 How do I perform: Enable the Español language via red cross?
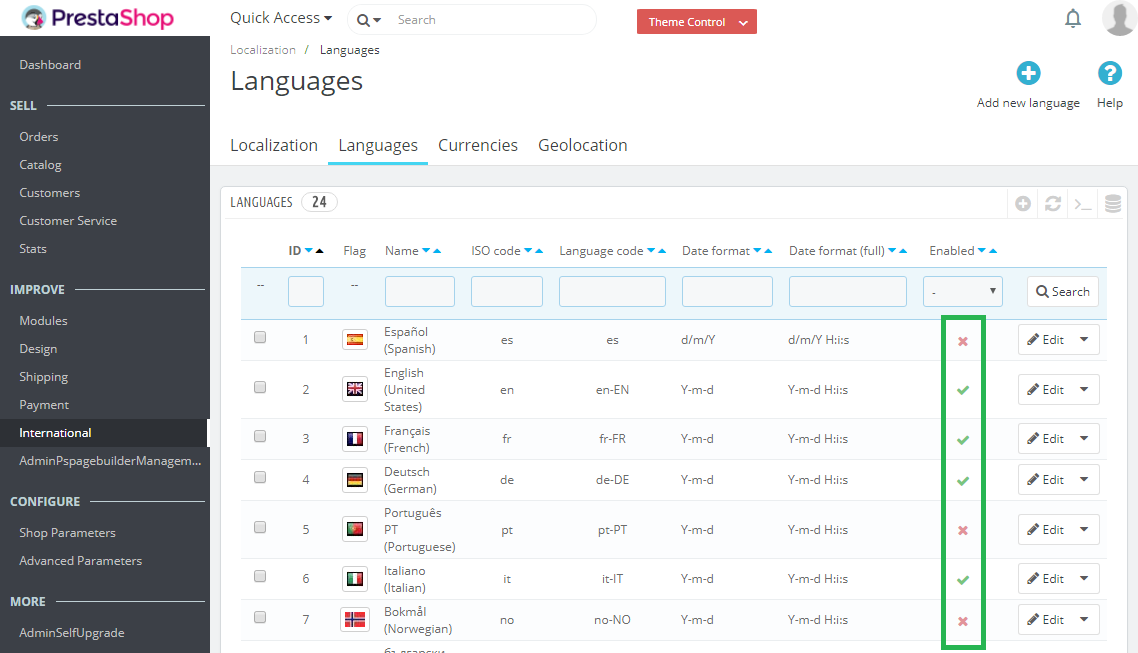(x=963, y=341)
